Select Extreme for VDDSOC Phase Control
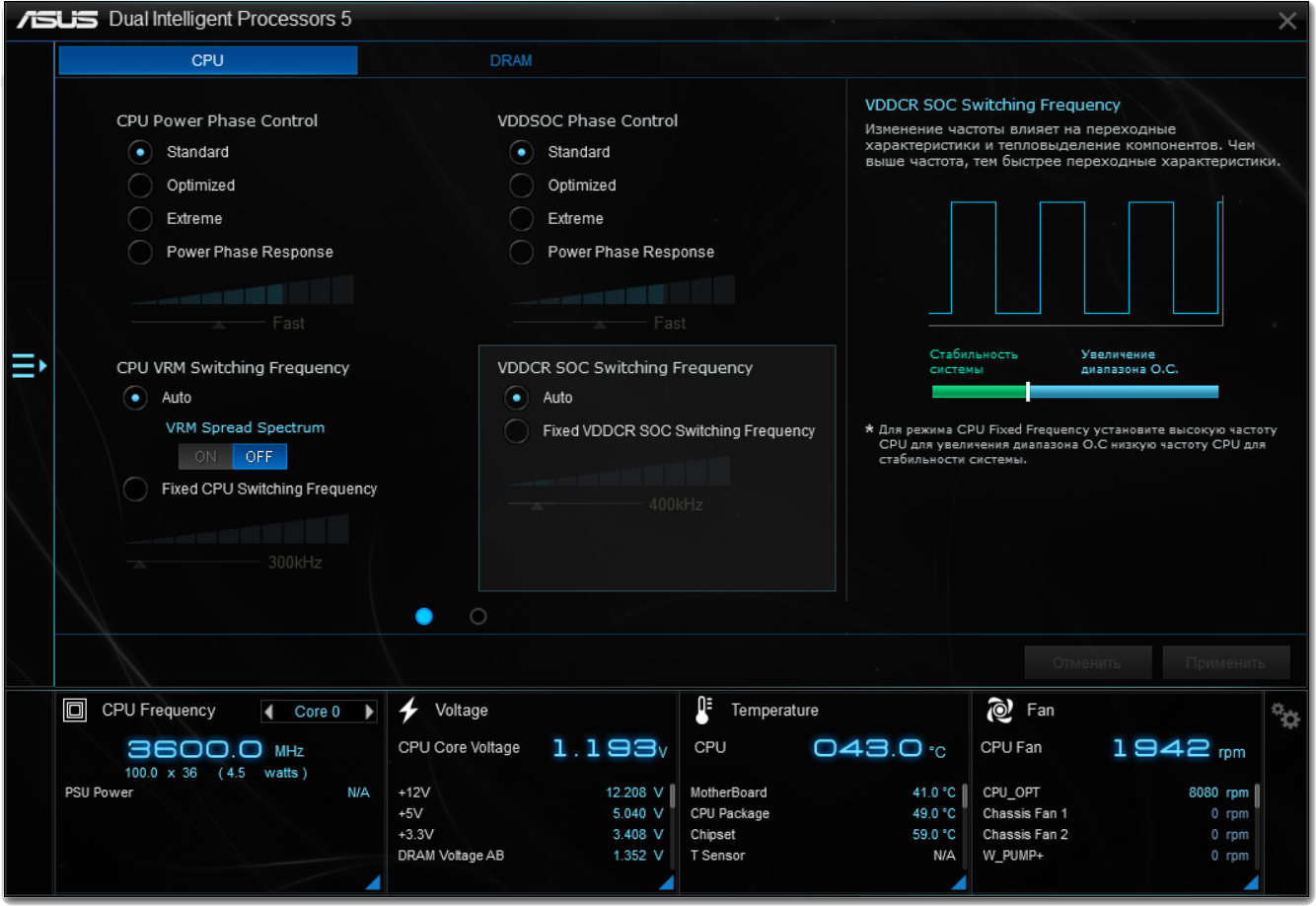Screen dimensions: 1316x906 (x=521, y=219)
